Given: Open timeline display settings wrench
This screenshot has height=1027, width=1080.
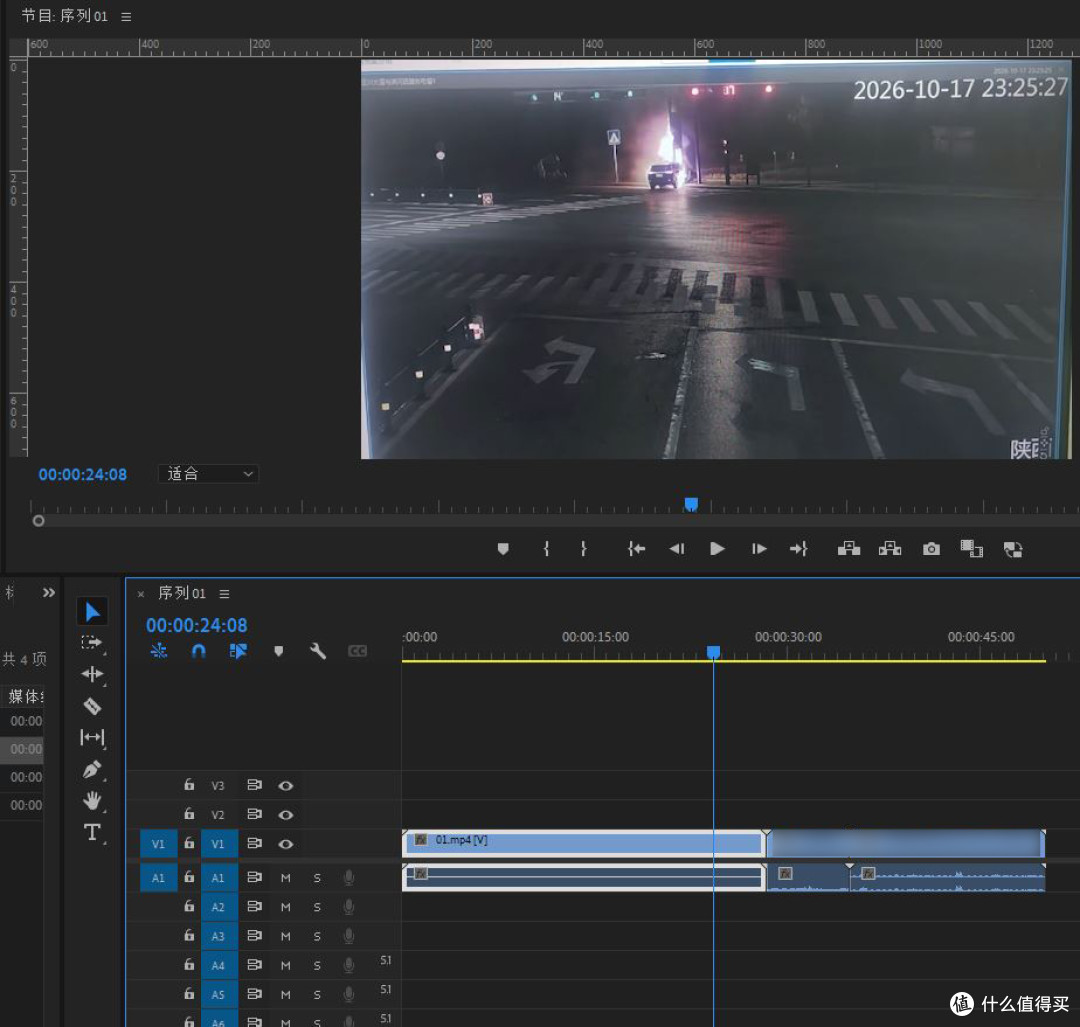Looking at the screenshot, I should [x=318, y=651].
